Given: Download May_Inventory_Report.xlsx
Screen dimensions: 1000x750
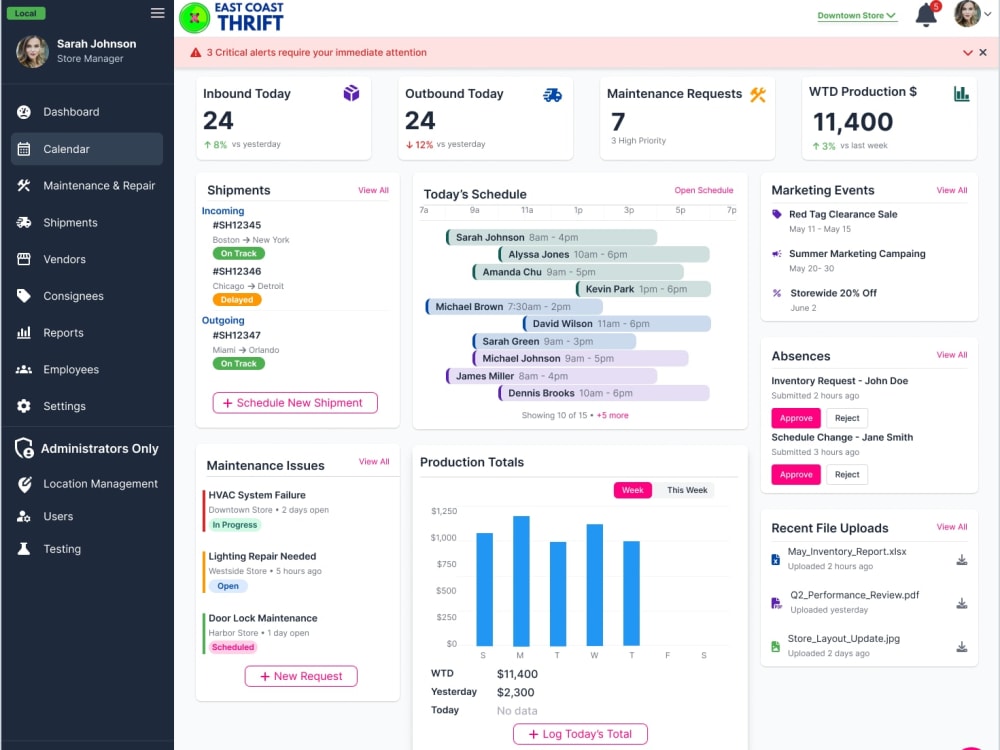Looking at the screenshot, I should (962, 560).
